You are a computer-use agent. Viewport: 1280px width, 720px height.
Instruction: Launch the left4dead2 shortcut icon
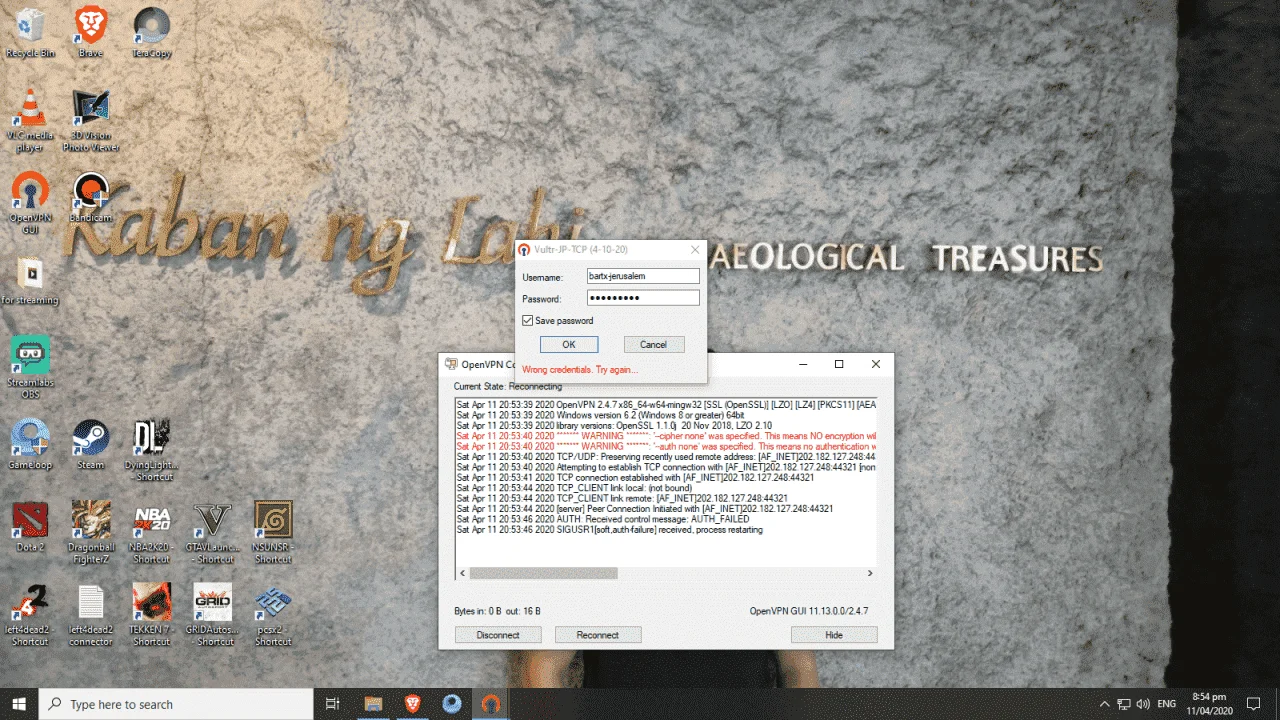(30, 615)
